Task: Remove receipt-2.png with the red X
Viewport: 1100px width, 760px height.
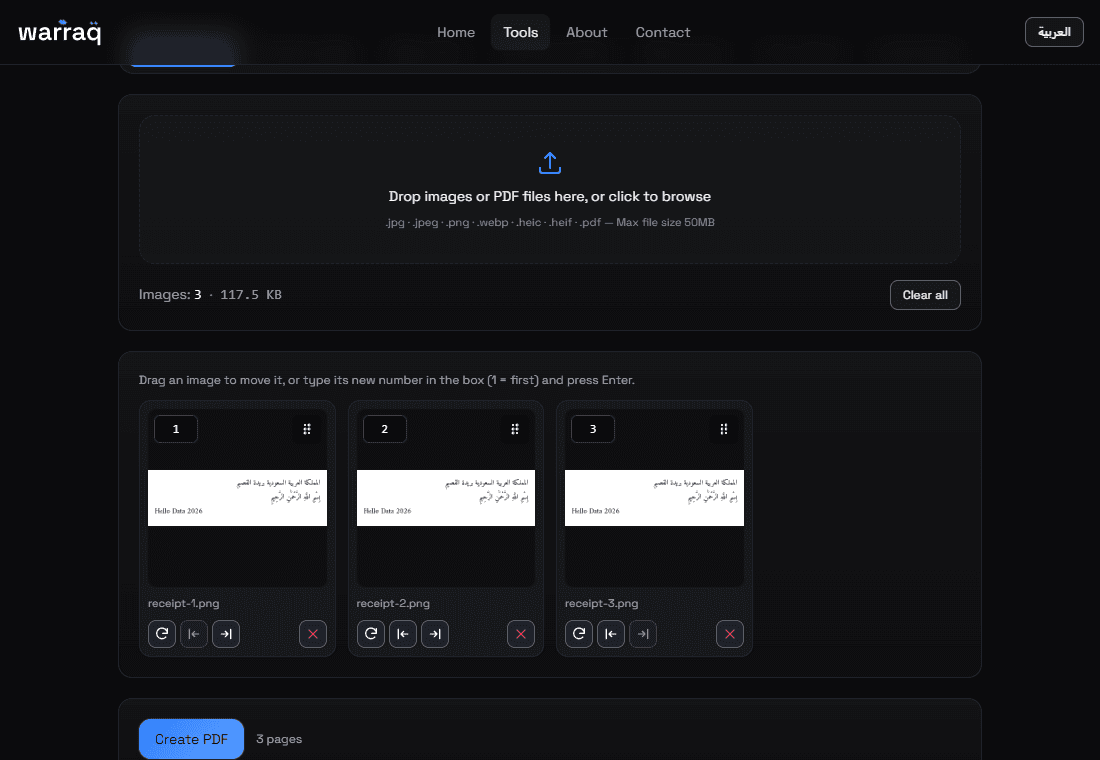Action: click(x=521, y=634)
